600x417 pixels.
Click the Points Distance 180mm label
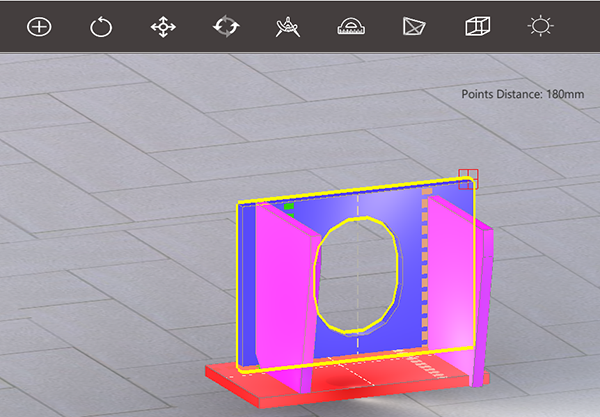point(523,94)
